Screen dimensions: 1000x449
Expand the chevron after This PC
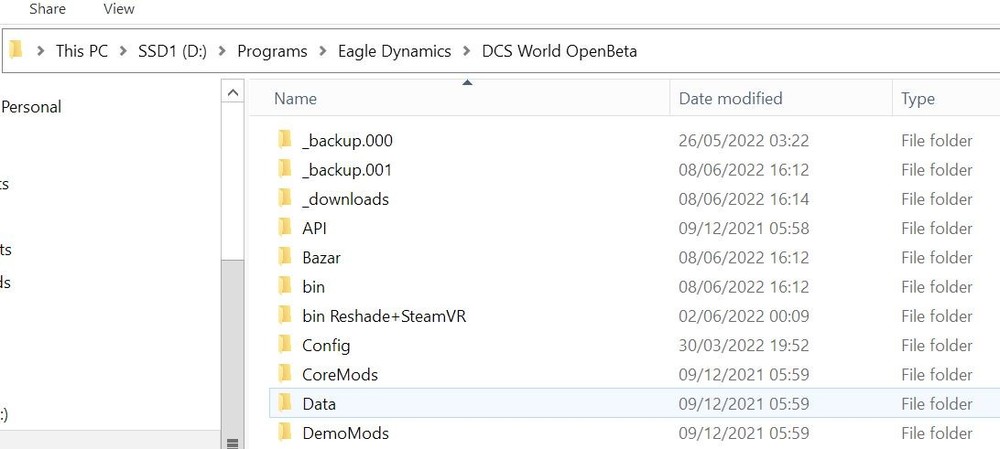pos(123,51)
